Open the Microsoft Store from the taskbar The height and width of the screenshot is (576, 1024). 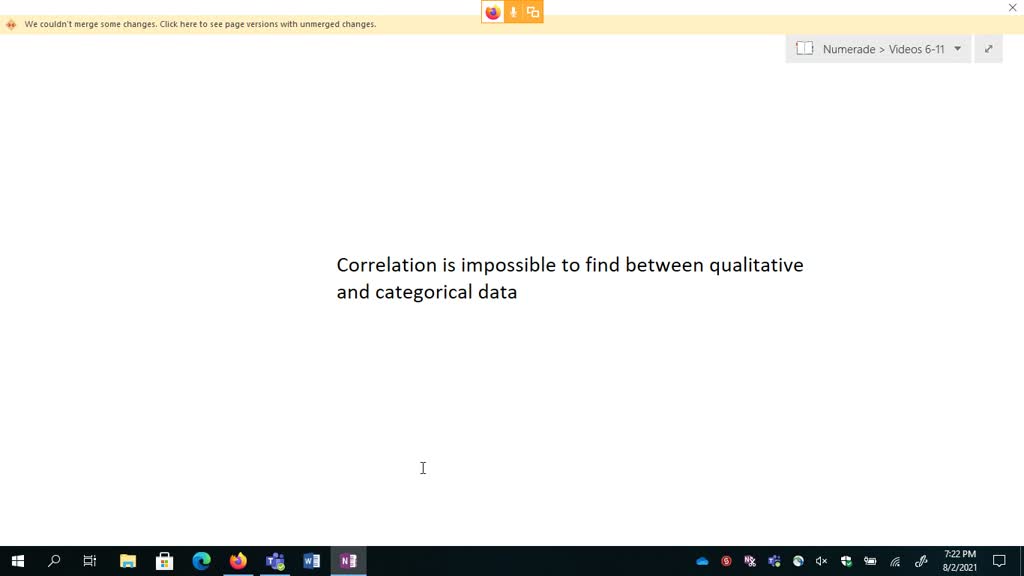164,560
